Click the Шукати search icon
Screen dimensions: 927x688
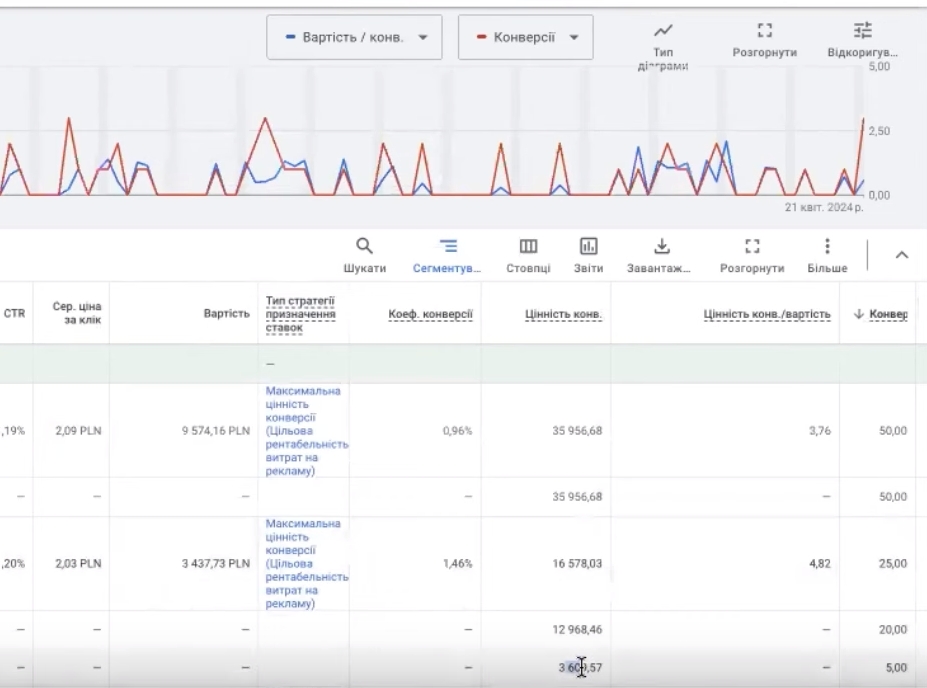click(364, 246)
